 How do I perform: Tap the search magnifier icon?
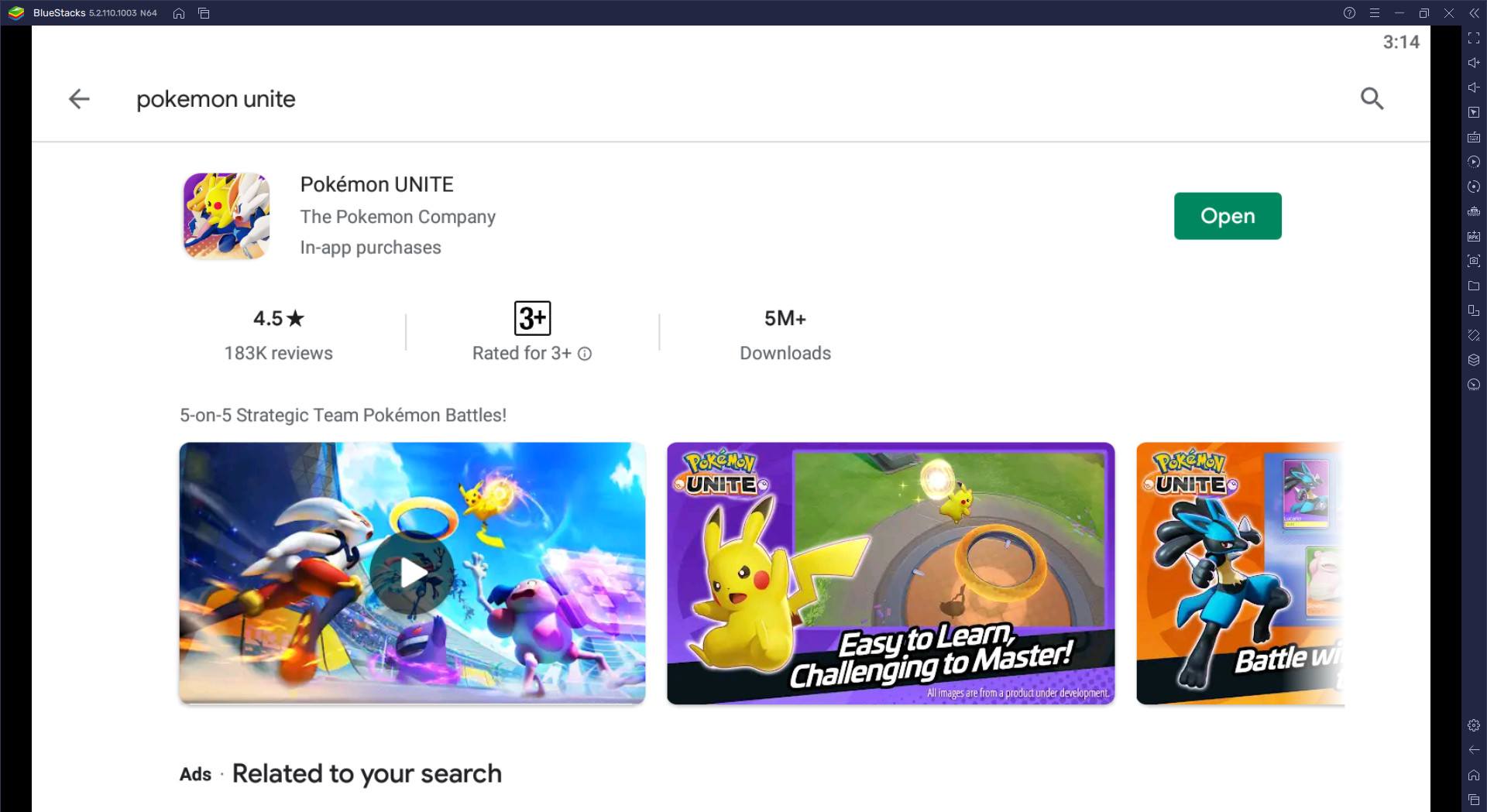[1372, 99]
